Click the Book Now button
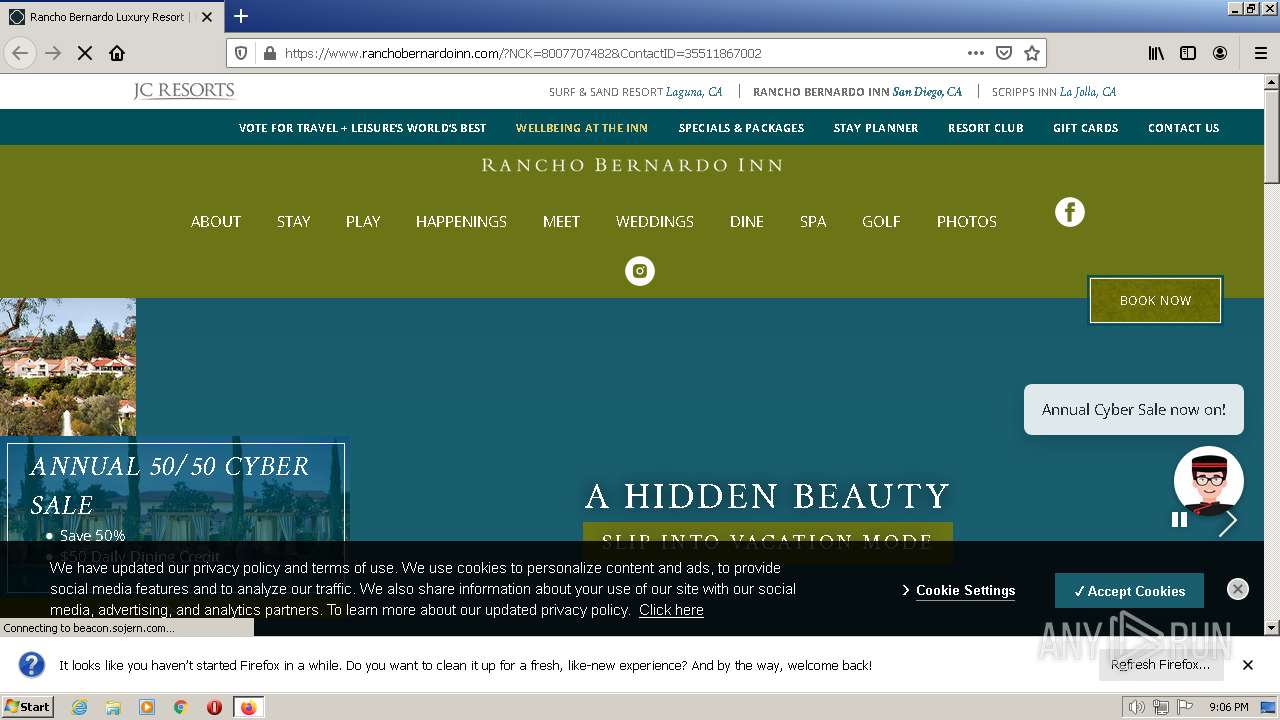This screenshot has width=1280, height=720. 1155,300
